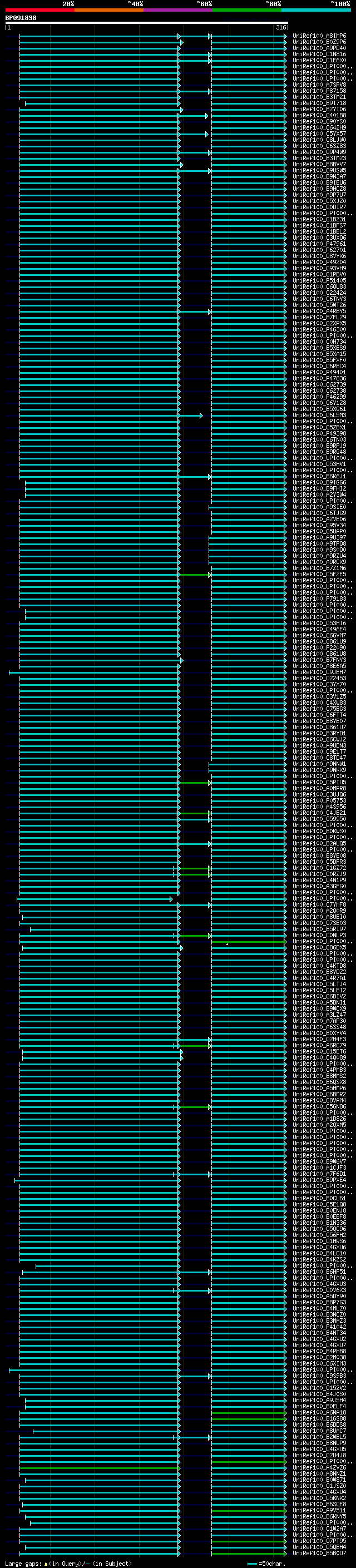Select hit label UniRef100_Q401B8
356x1568 pixels.
(319, 115)
